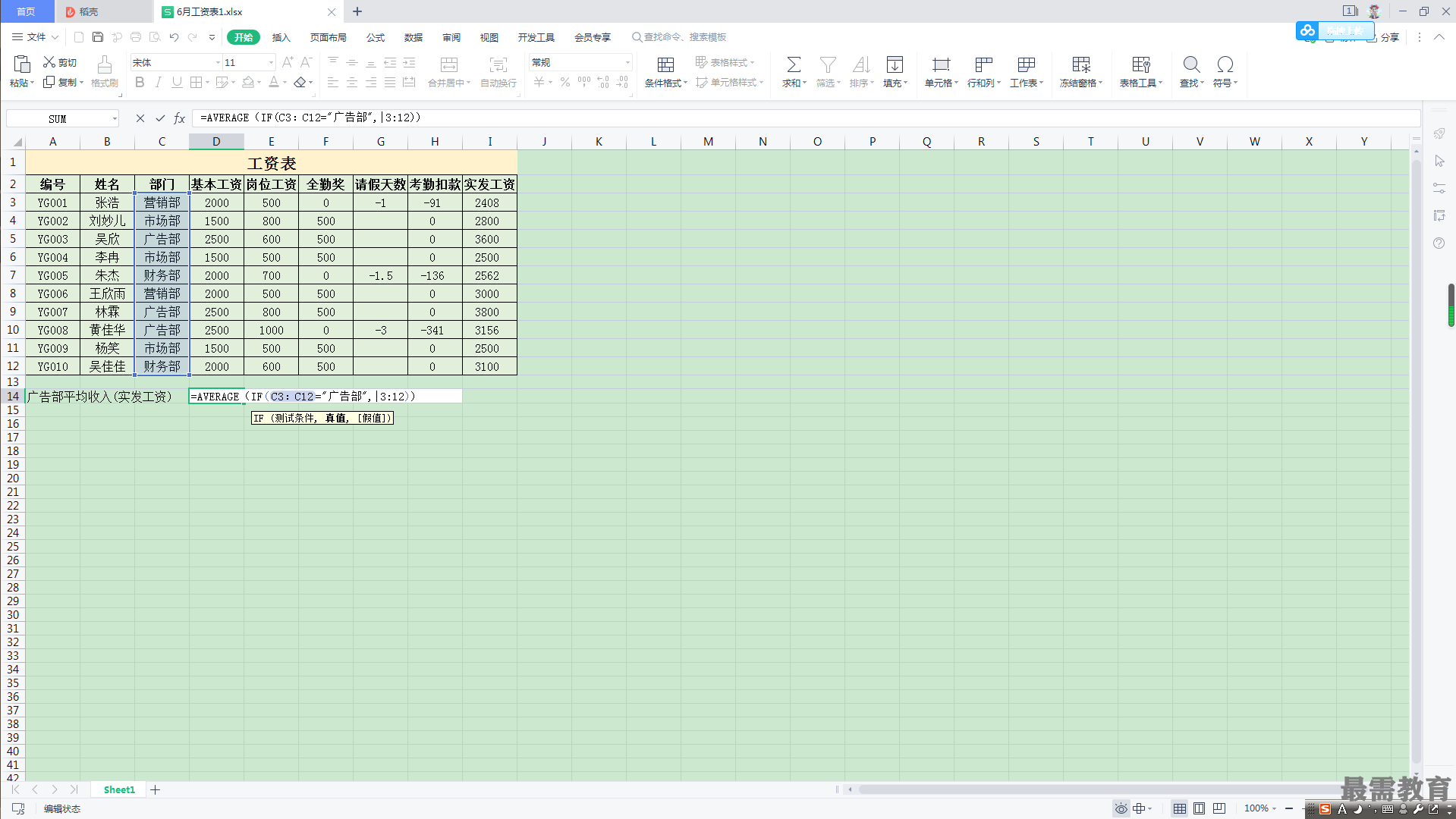Click the Fill (填充) down-arrow icon

pos(895,65)
